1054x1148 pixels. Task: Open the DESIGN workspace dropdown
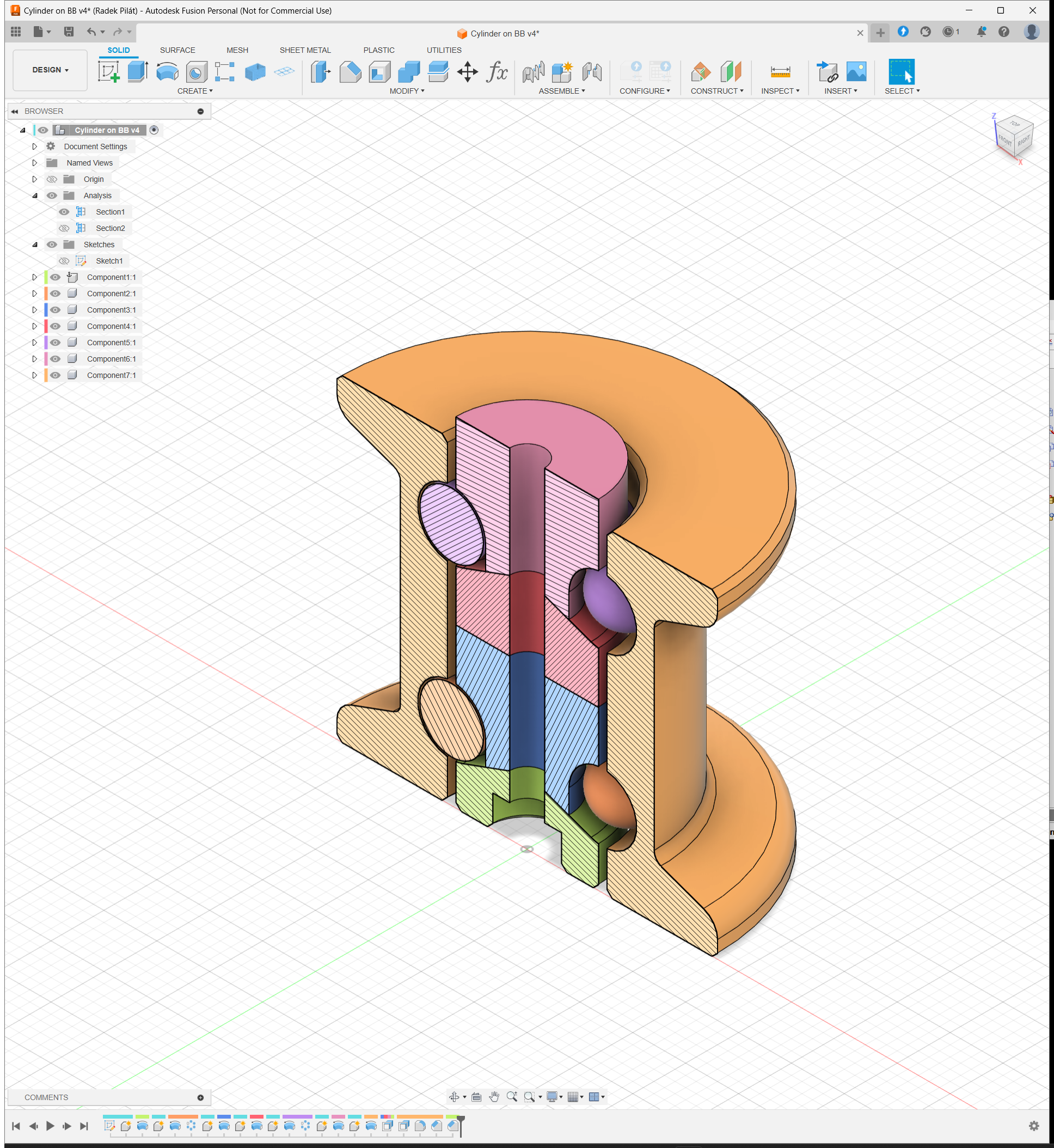click(x=50, y=70)
